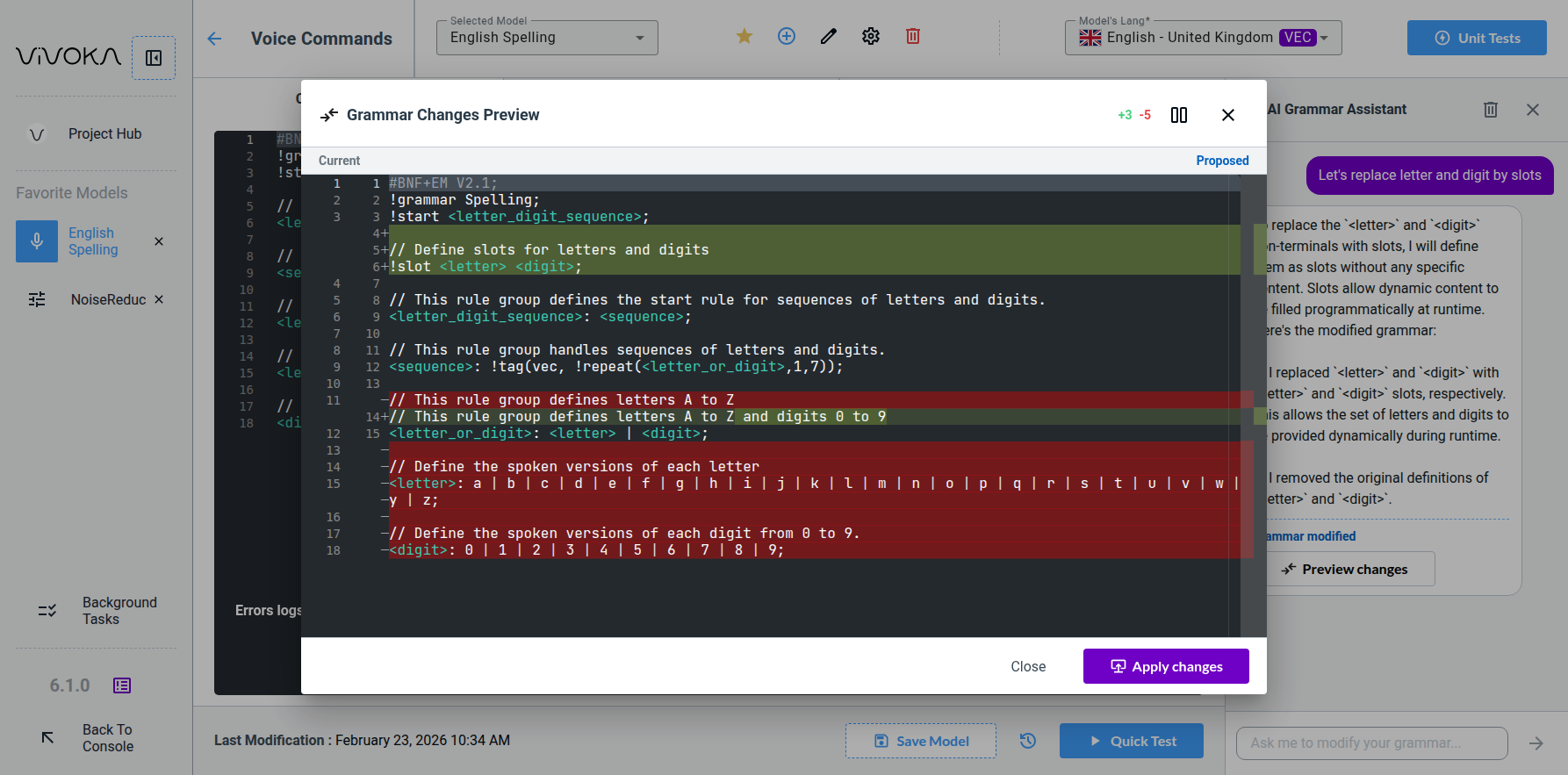Click the Apply changes button
The height and width of the screenshot is (775, 1568).
[1165, 666]
